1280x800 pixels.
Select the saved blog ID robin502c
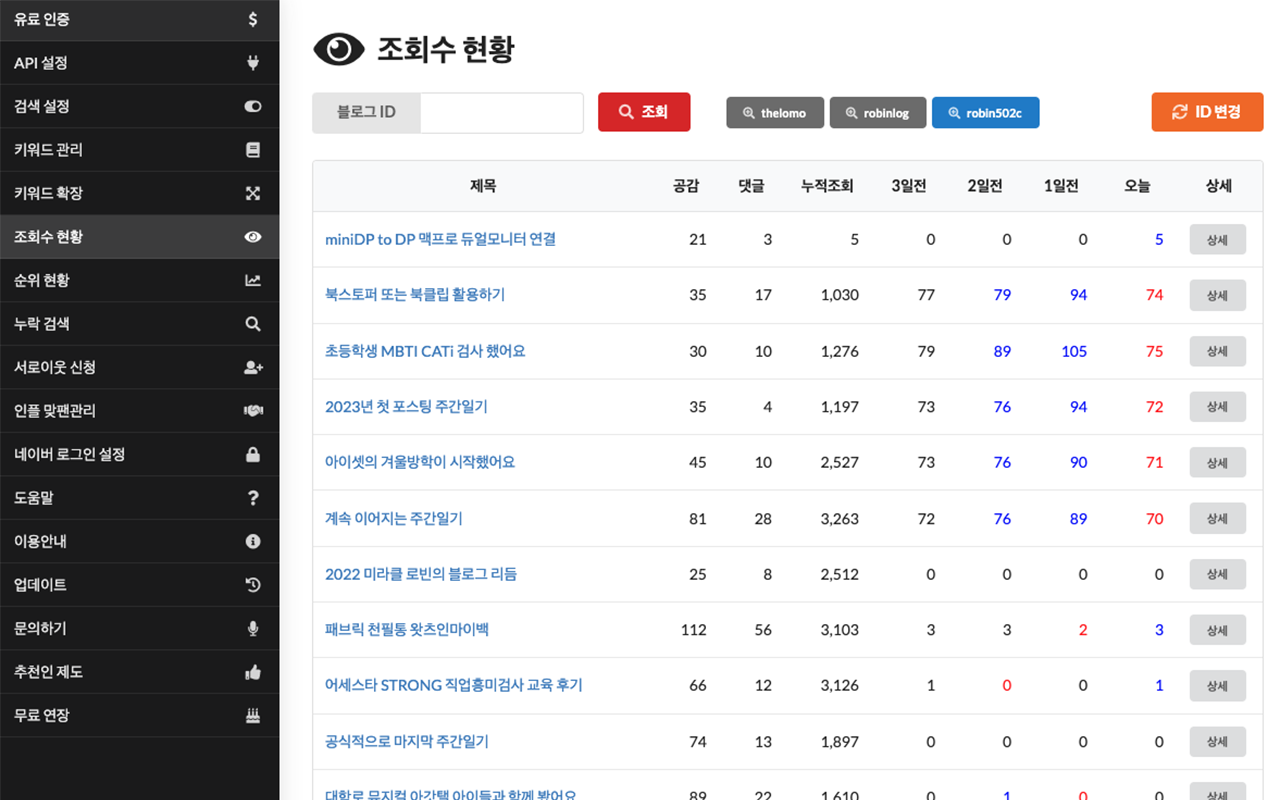pyautogui.click(x=985, y=112)
